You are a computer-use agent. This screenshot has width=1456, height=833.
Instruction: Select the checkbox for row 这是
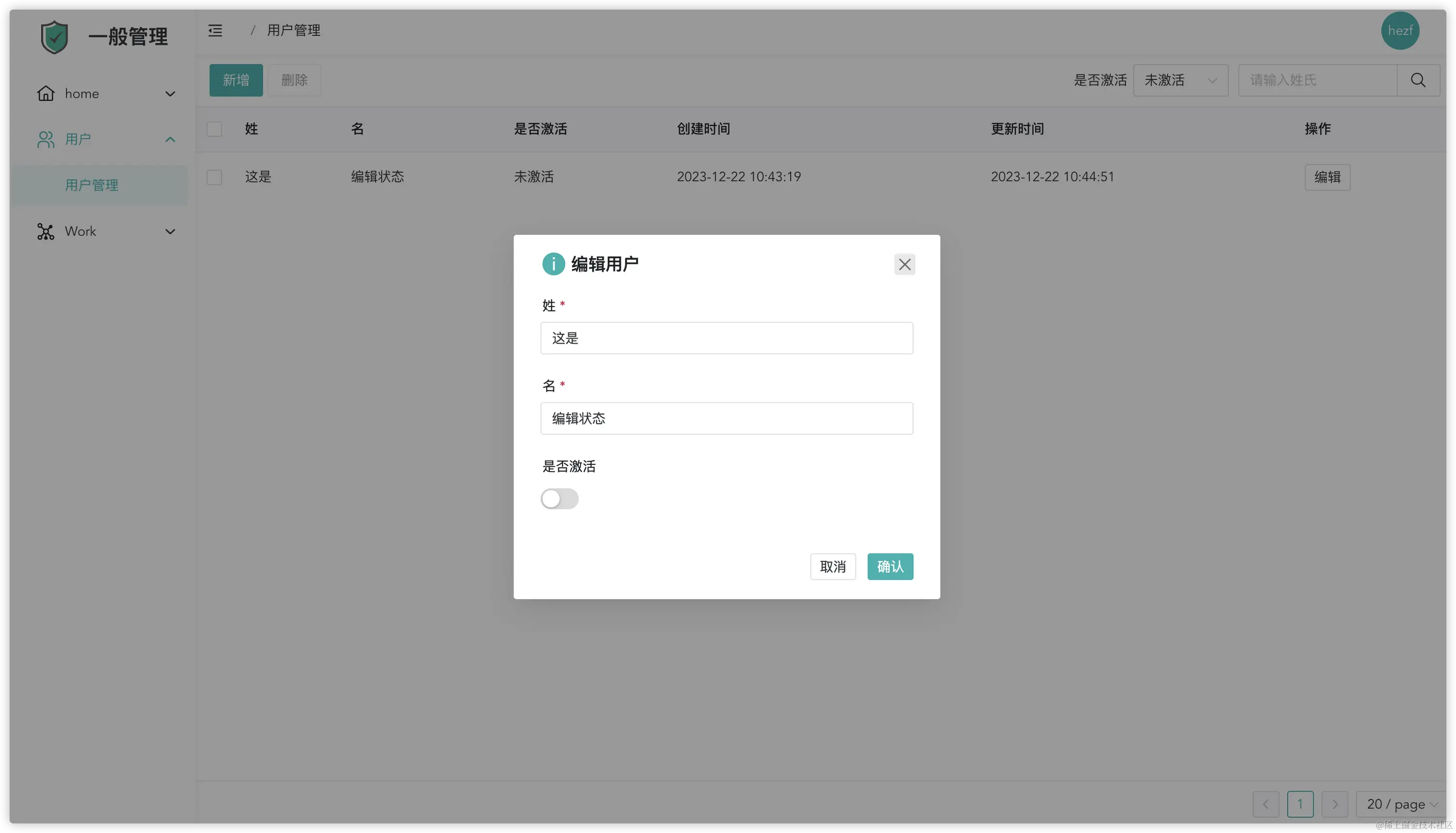pyautogui.click(x=214, y=177)
